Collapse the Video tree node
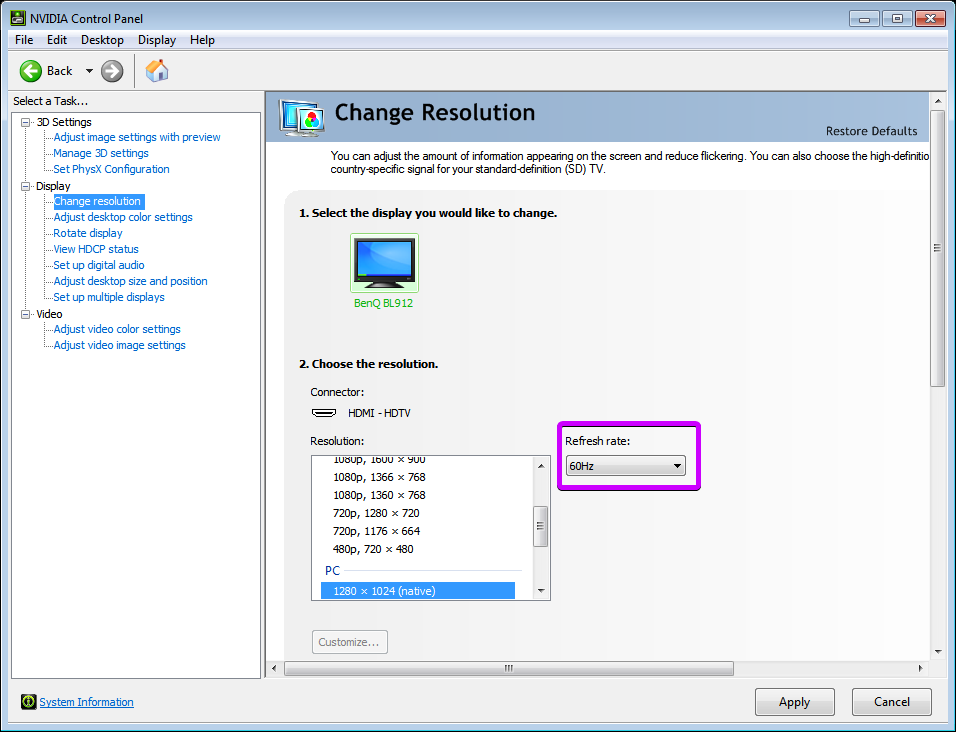This screenshot has width=956, height=732. 26,314
